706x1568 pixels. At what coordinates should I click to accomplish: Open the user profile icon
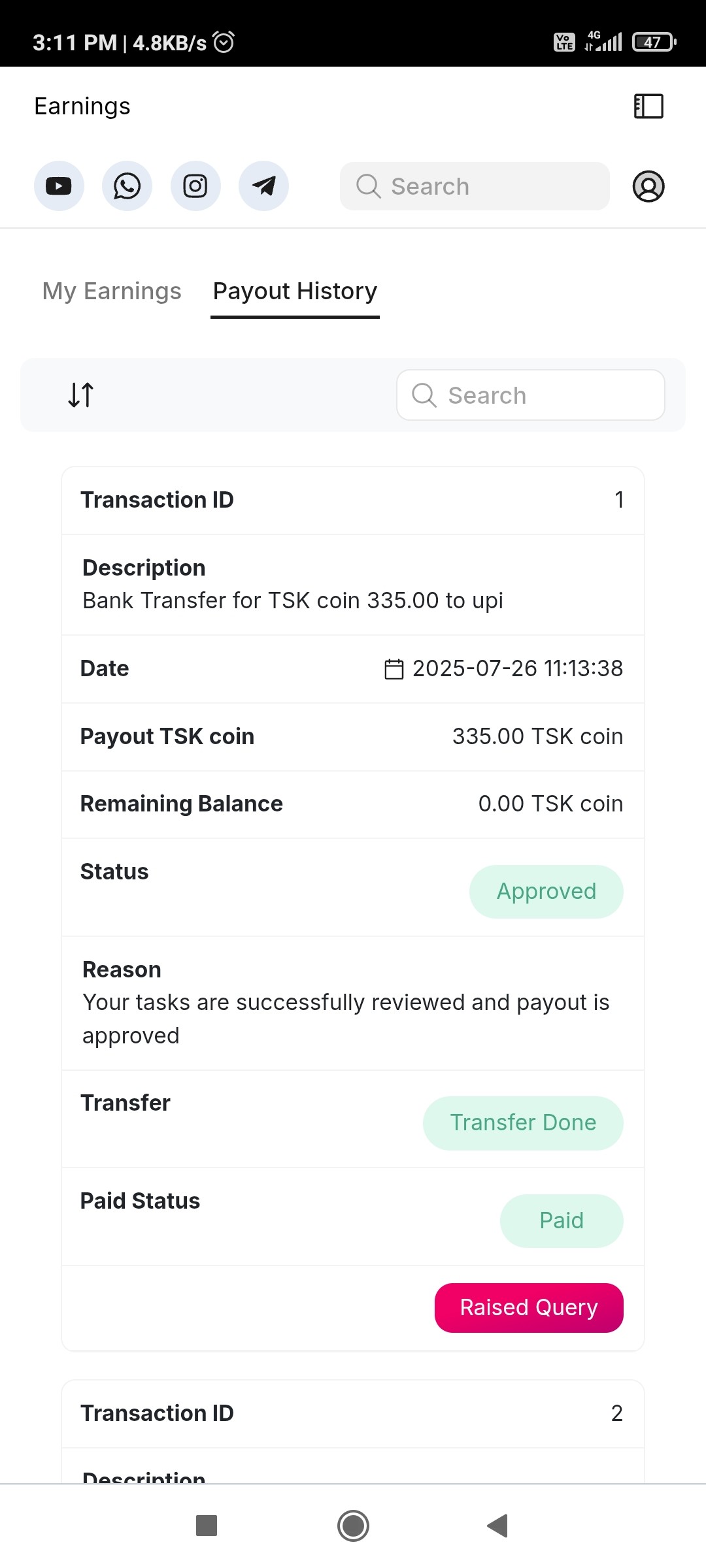648,186
